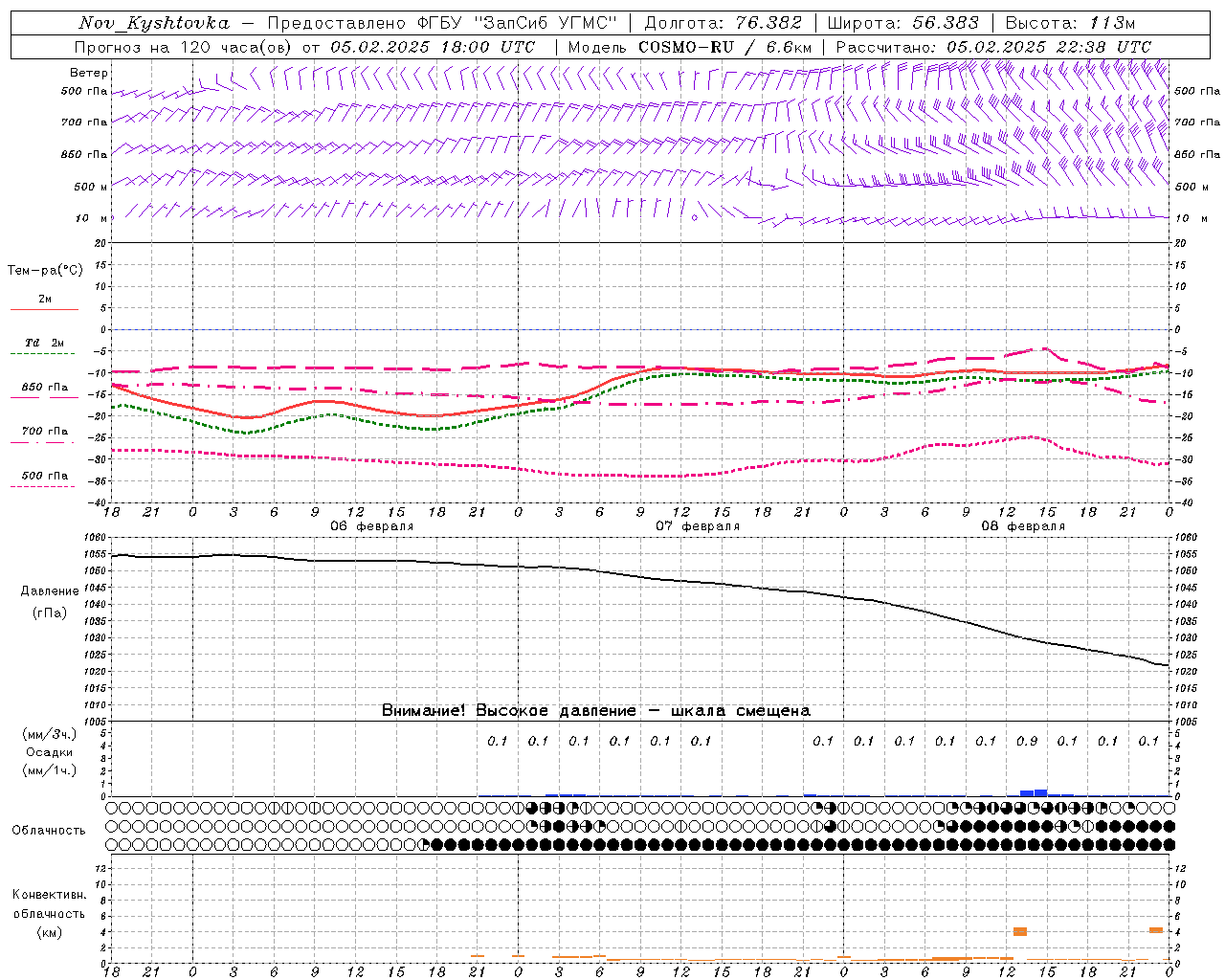Click the warning Внимание! Высокое давление
This screenshot has width=1225, height=980.
pos(508,711)
